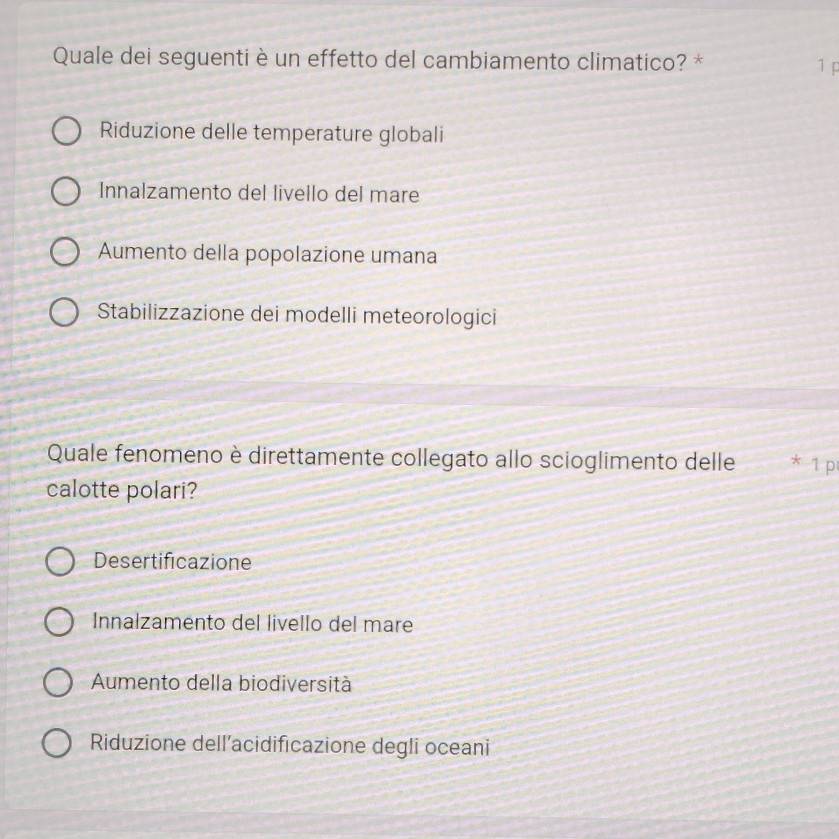Click the points indicator of the second question
Viewport: 839px width, 839px height.
(x=825, y=464)
